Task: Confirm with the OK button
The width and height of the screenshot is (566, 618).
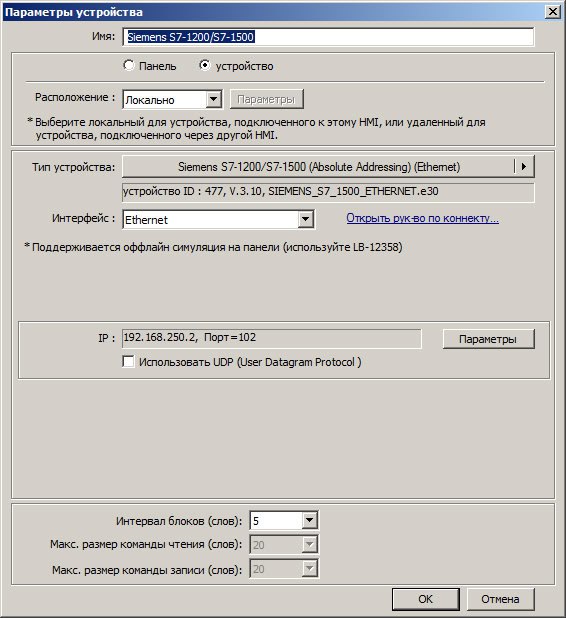Action: (426, 599)
